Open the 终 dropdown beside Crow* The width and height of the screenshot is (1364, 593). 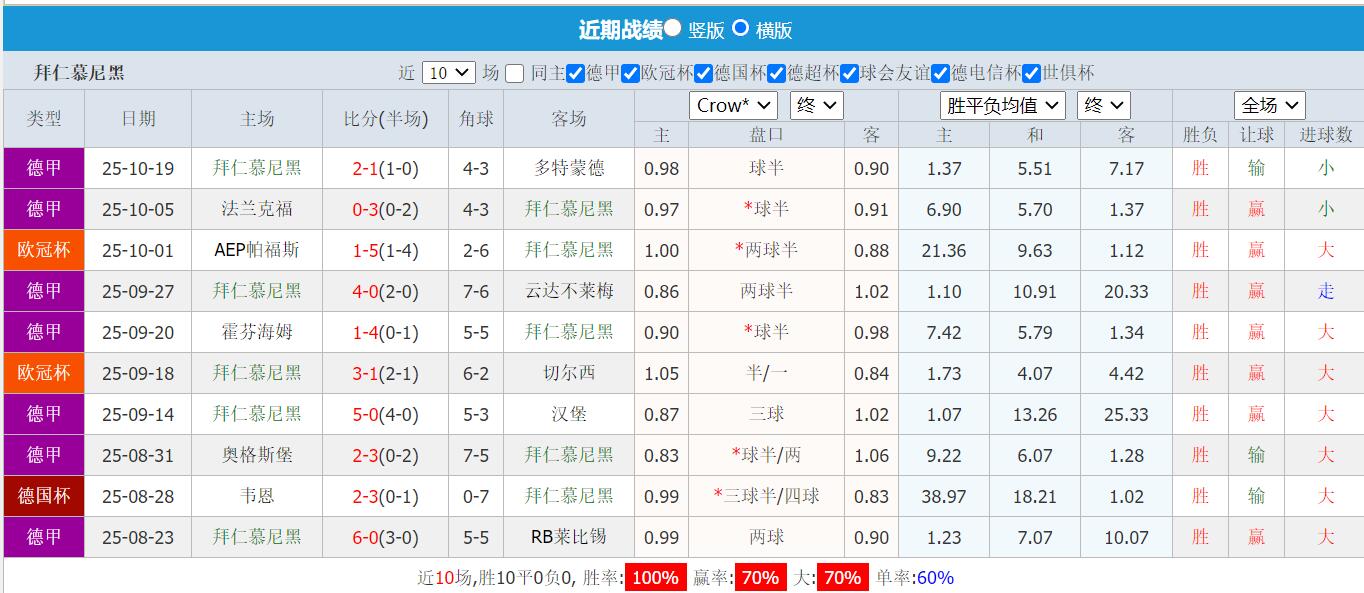pos(817,104)
